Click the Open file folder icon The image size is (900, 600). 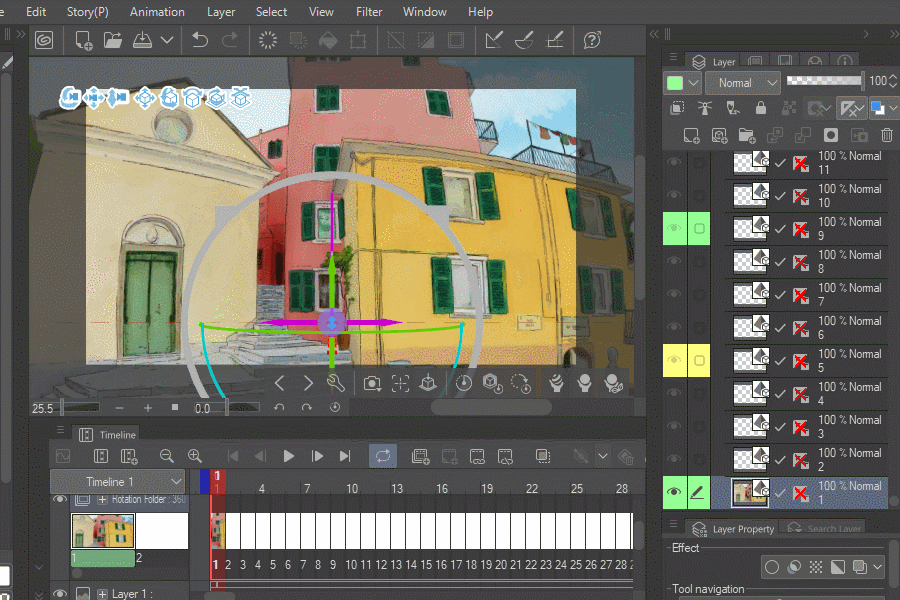112,40
